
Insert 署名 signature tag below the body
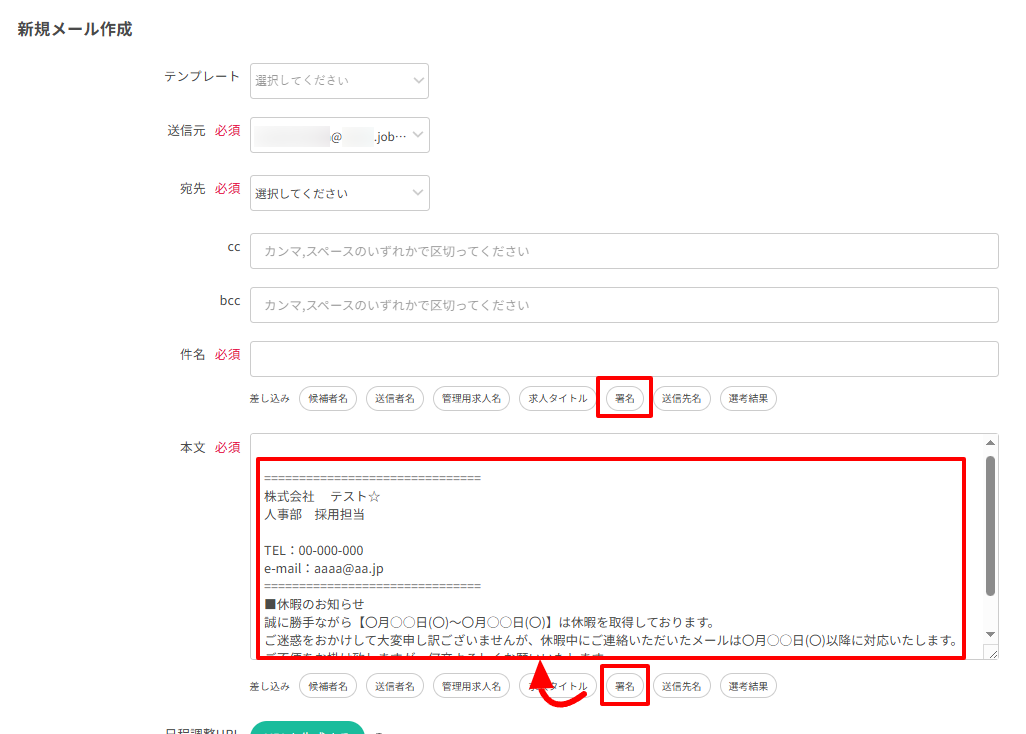pos(624,686)
